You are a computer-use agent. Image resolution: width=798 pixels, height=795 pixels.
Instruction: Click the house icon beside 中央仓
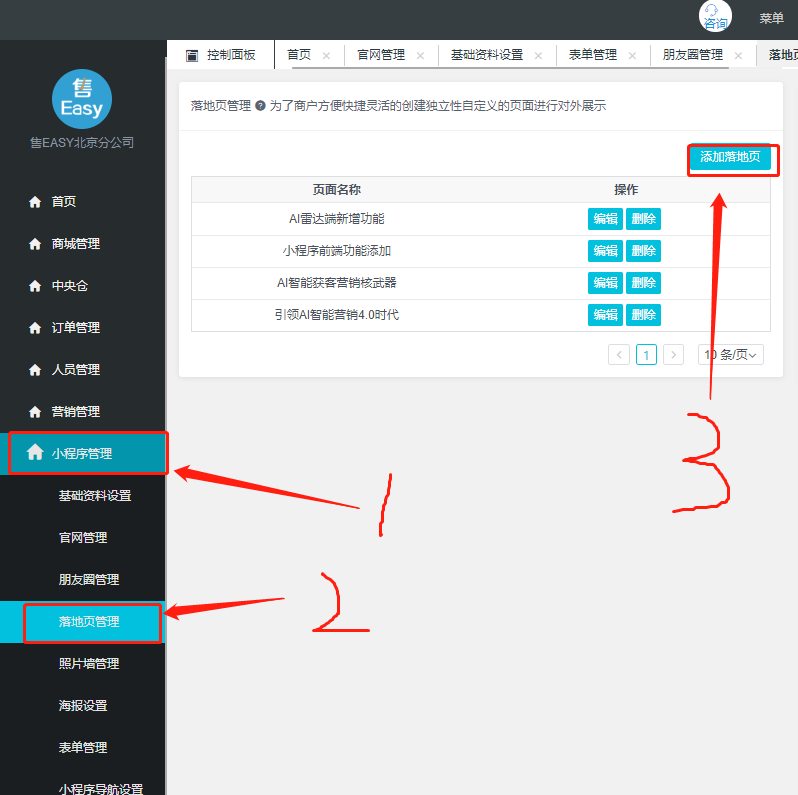35,286
